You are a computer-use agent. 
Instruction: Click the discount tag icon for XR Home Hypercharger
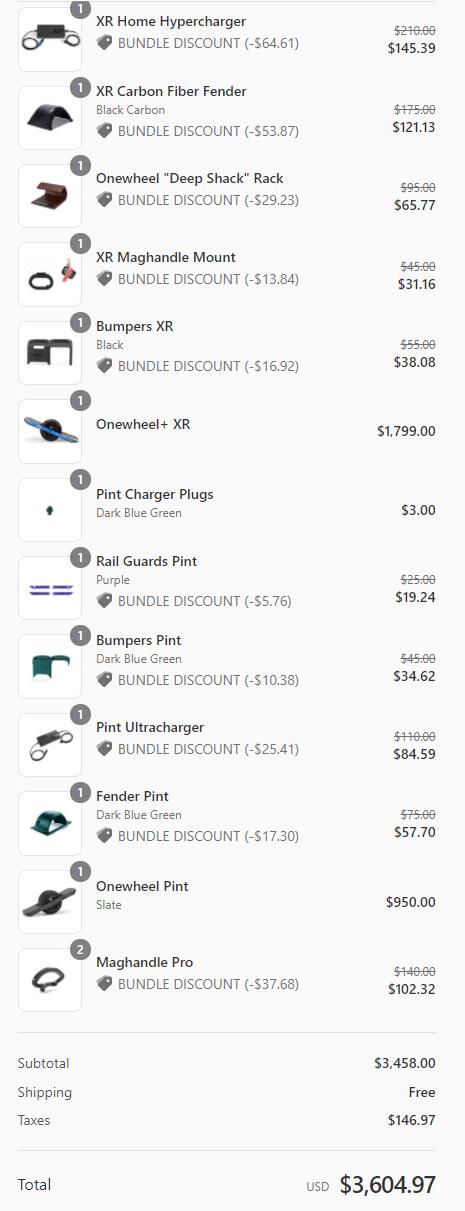click(x=104, y=43)
